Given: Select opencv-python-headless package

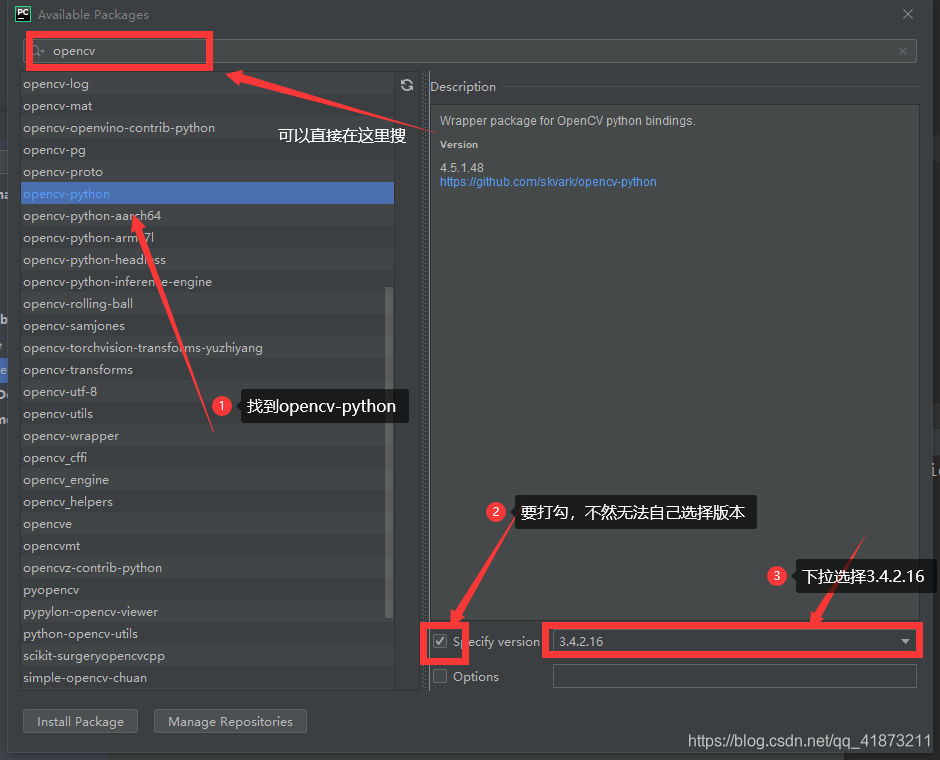Looking at the screenshot, I should click(207, 260).
